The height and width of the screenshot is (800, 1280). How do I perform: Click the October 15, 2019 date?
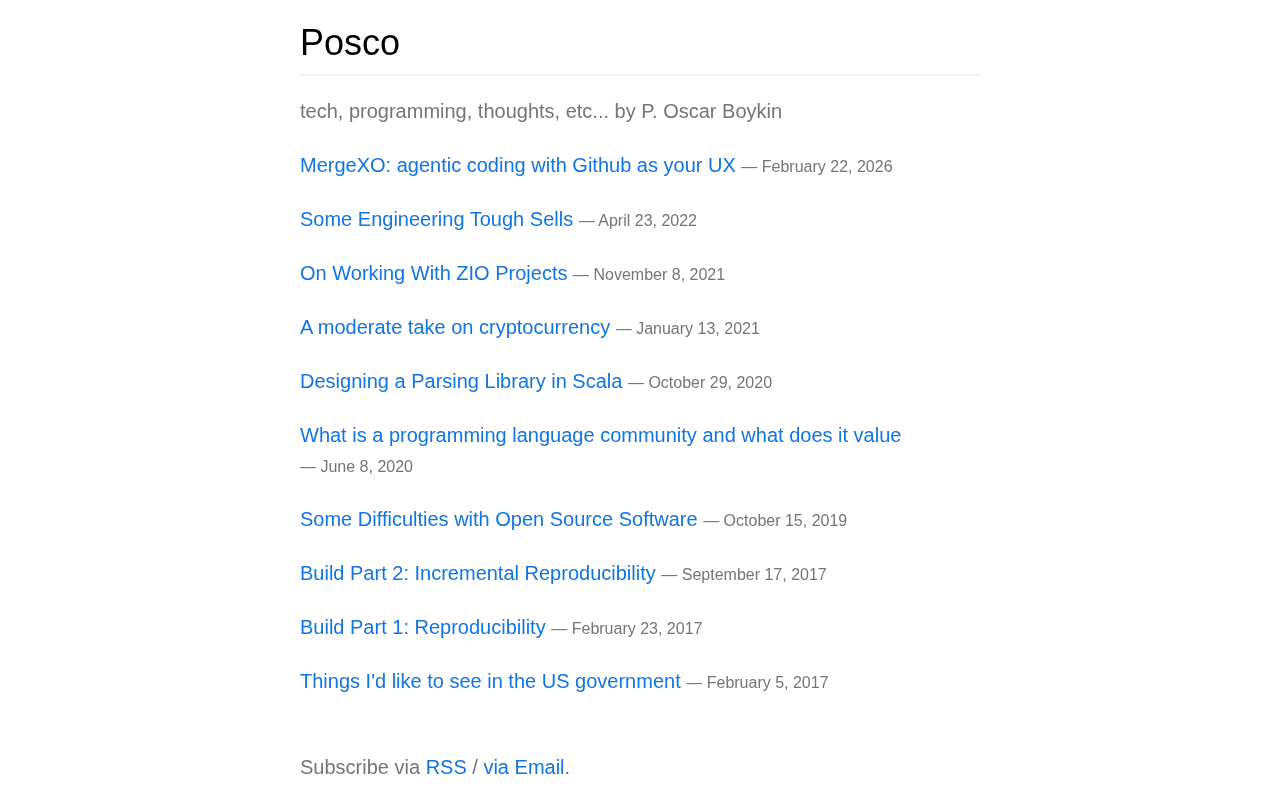click(785, 521)
